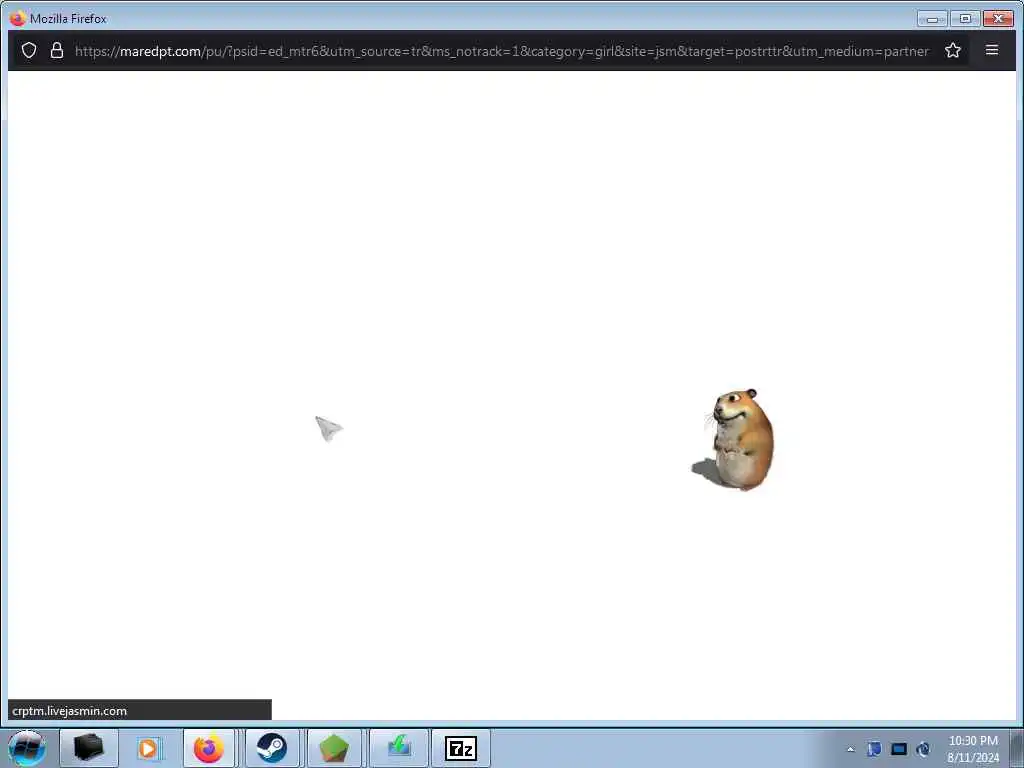
Task: Open the media player taskbar icon
Action: (148, 748)
